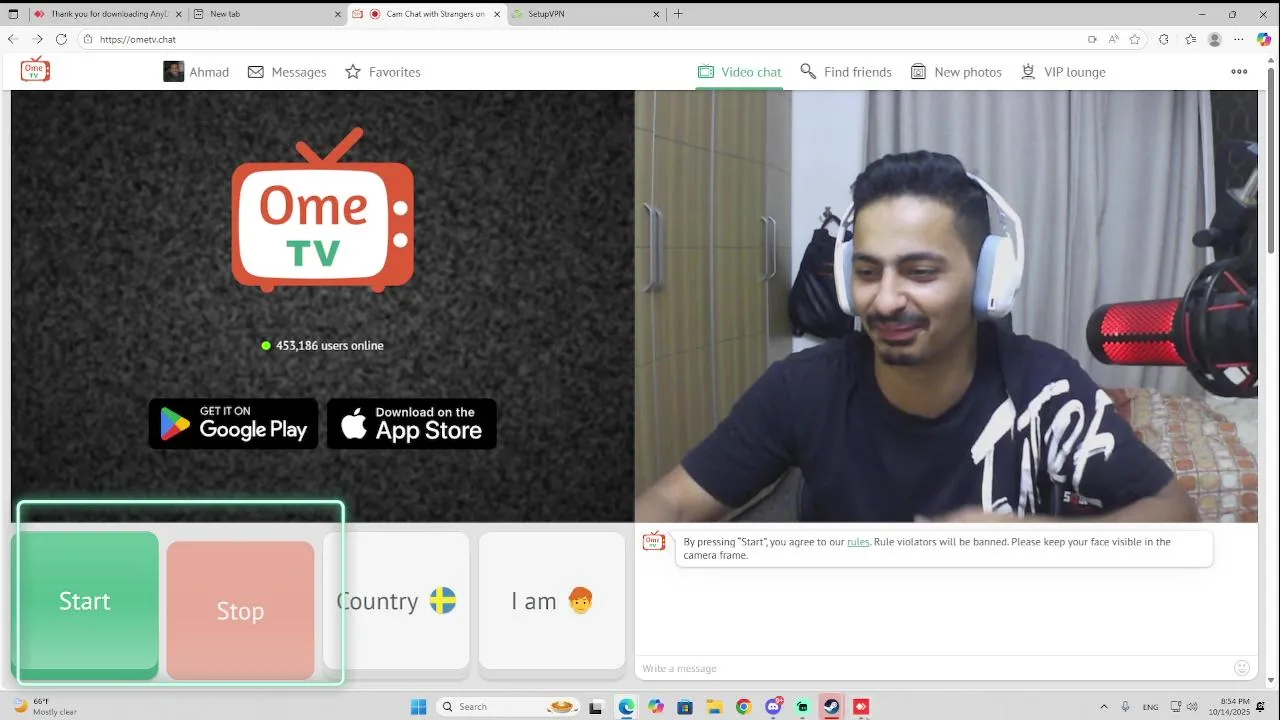Open the browser profile account icon
Image resolution: width=1280 pixels, height=720 pixels.
[x=1215, y=39]
